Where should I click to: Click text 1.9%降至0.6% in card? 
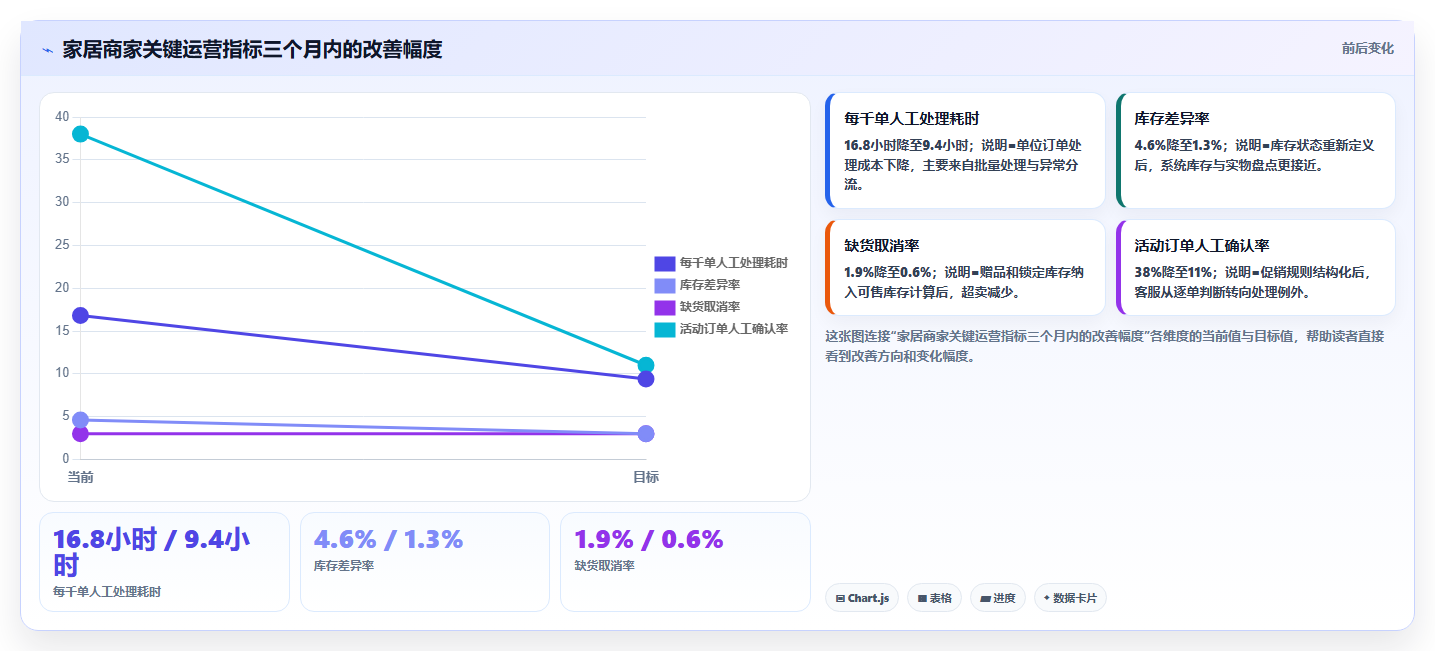pos(888,272)
